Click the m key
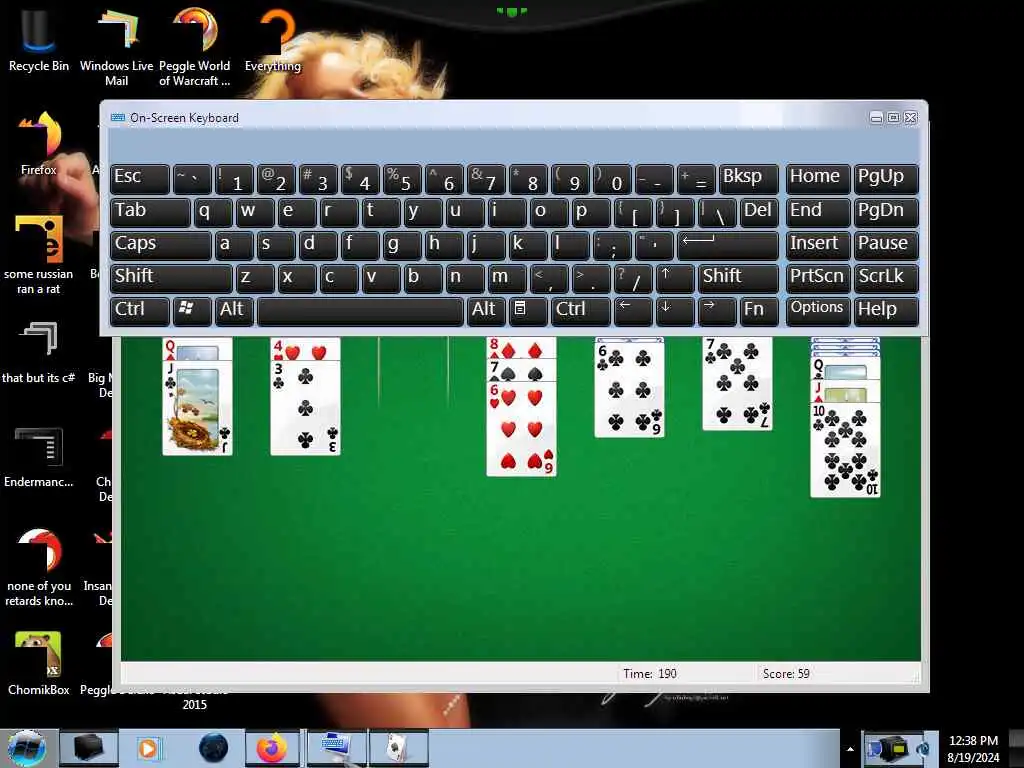 coord(507,278)
